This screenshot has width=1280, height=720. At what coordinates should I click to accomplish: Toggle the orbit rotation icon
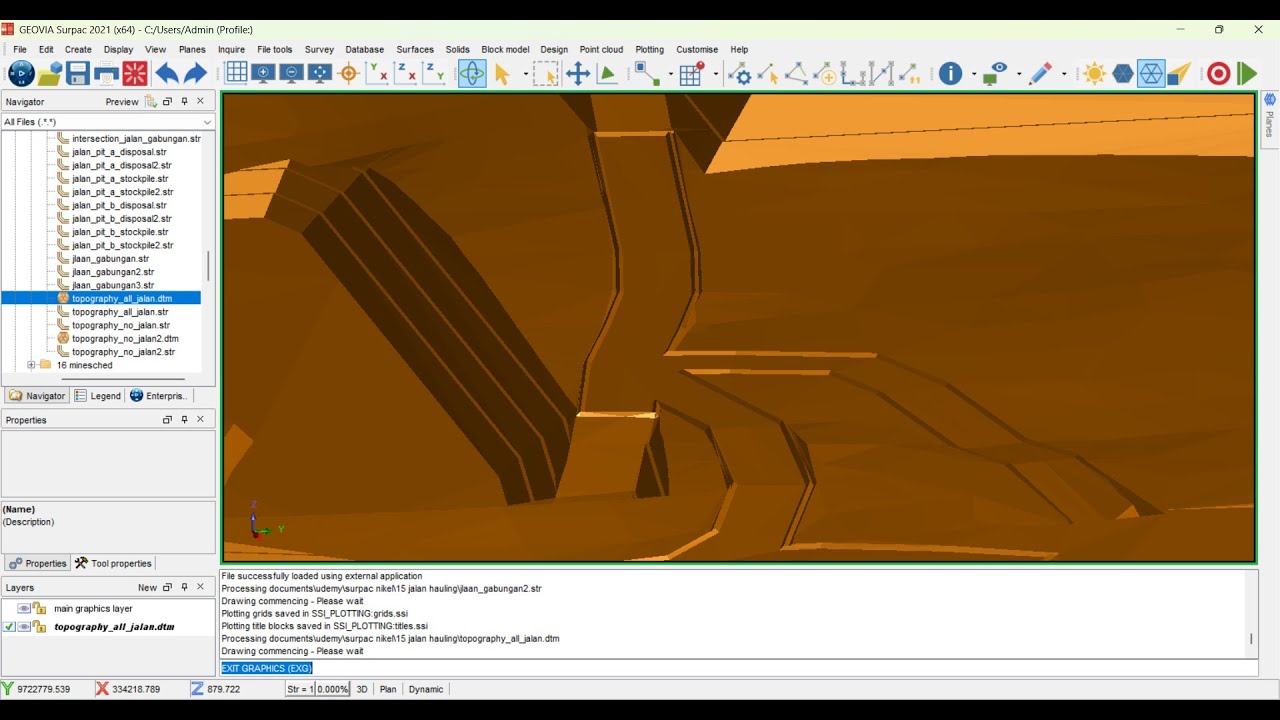[x=472, y=73]
